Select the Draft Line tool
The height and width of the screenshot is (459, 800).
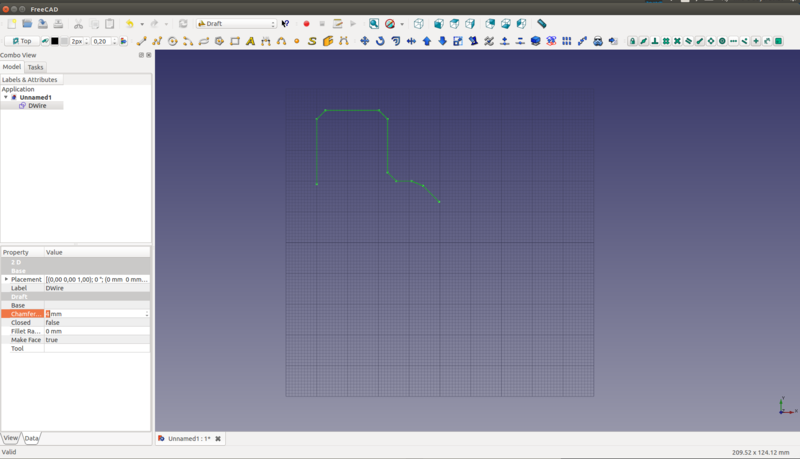point(141,41)
